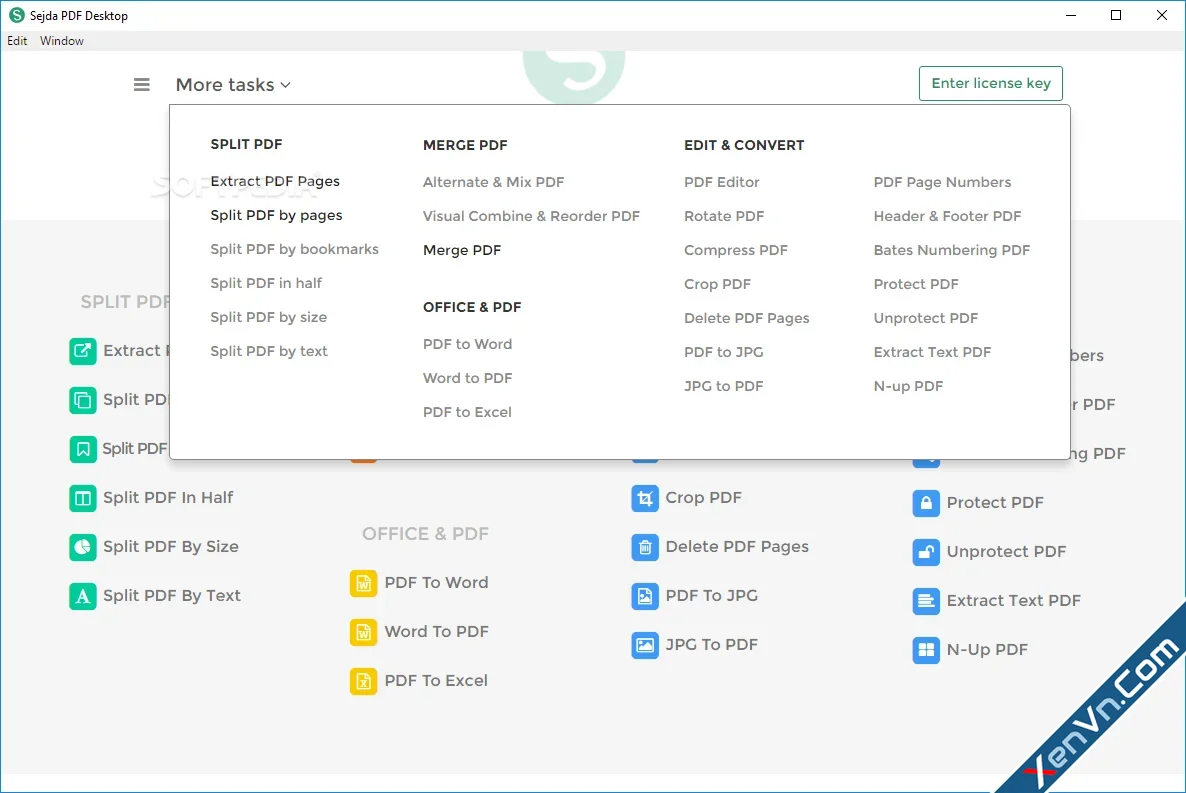Click the Extract Text PDF icon
1186x793 pixels.
click(926, 602)
